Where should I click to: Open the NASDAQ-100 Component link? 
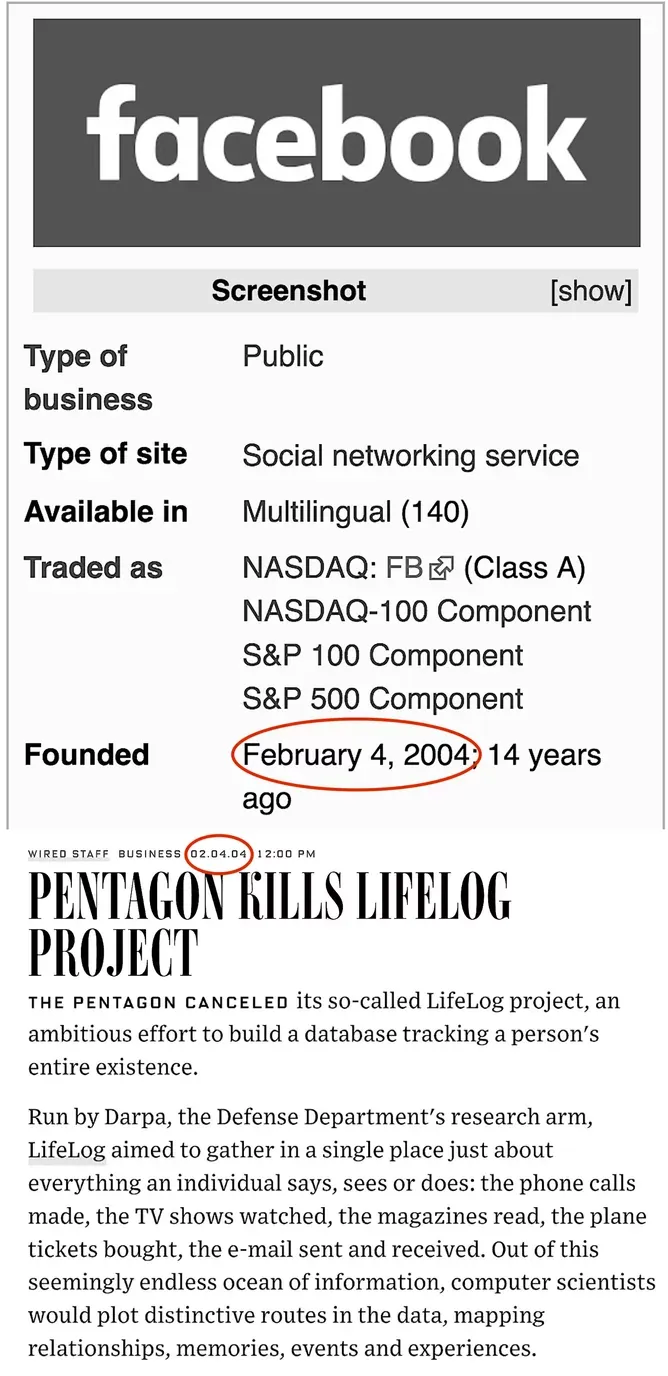pos(417,611)
